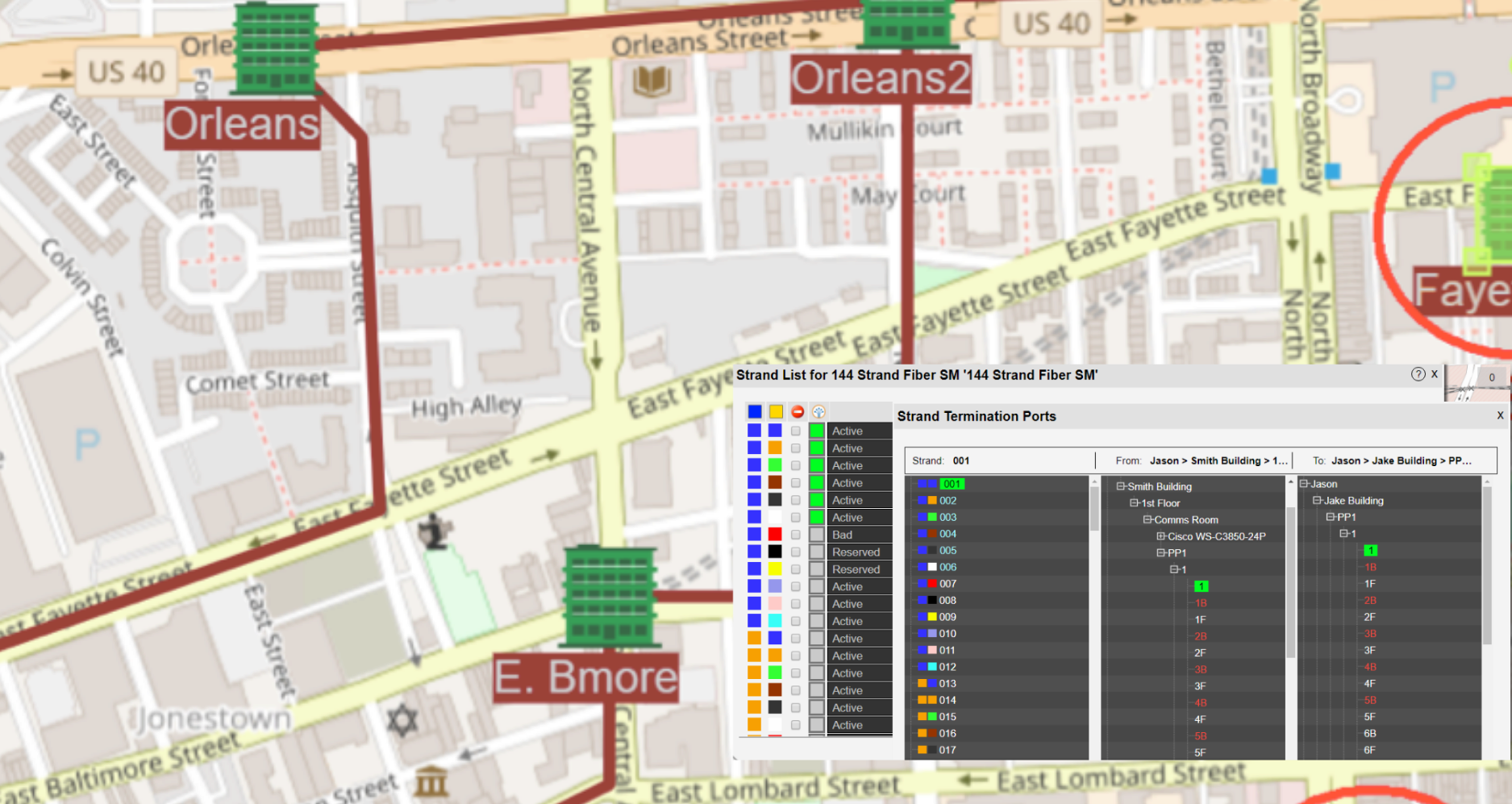Check the checkbox beside the Bad strand row
Screen dimensions: 1512x804
click(797, 534)
